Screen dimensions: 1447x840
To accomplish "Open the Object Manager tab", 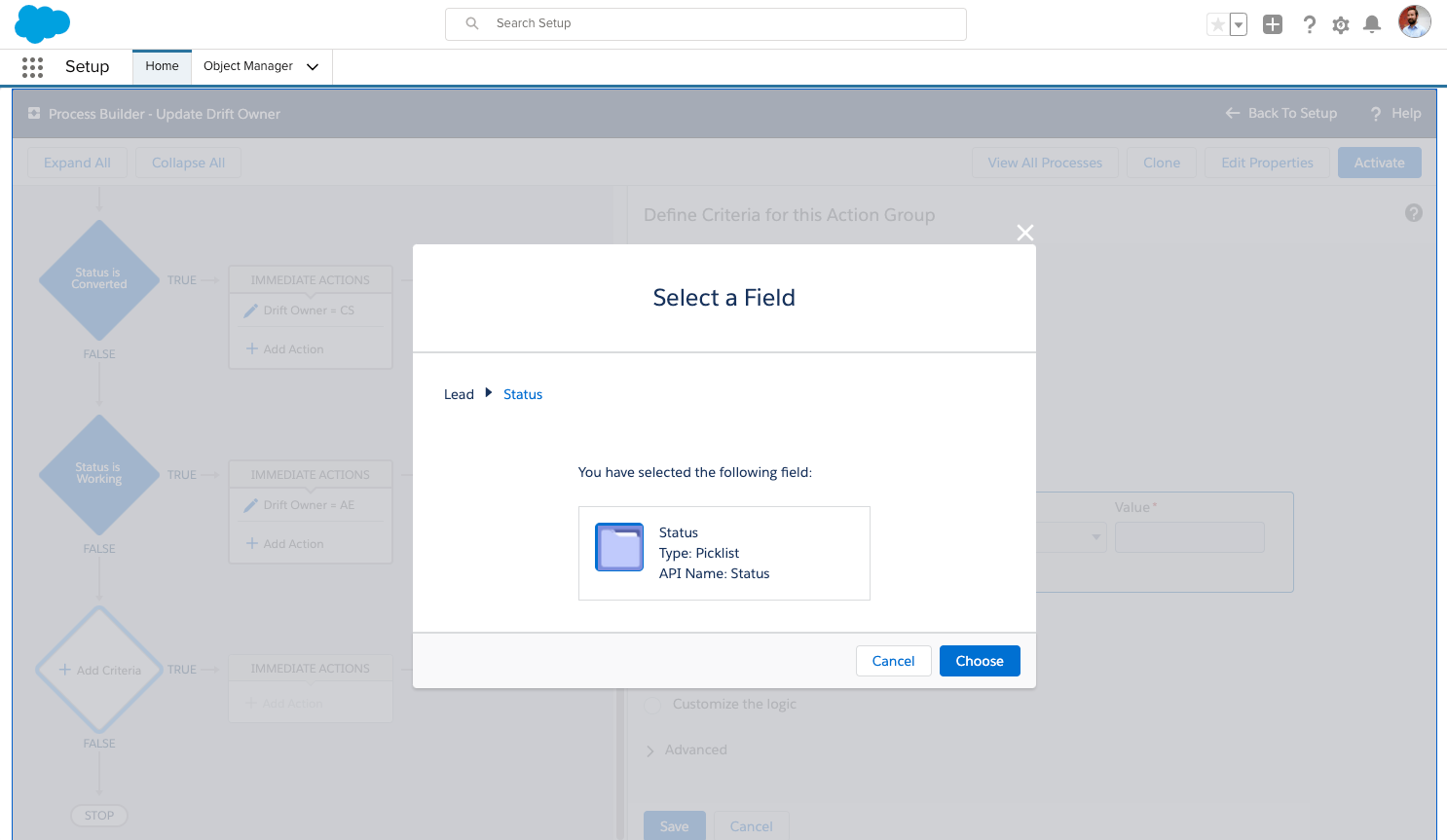I will pyautogui.click(x=248, y=66).
